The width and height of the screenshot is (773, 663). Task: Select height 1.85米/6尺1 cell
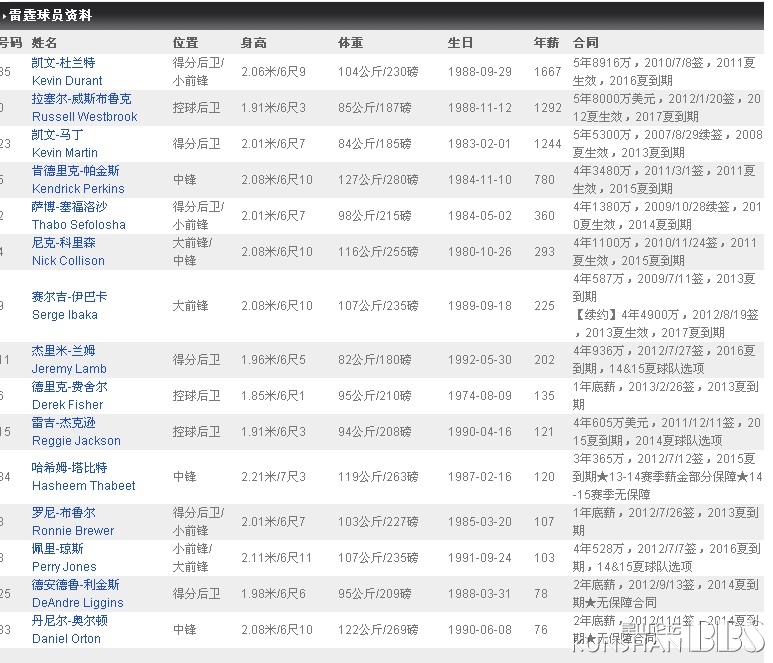pos(274,395)
